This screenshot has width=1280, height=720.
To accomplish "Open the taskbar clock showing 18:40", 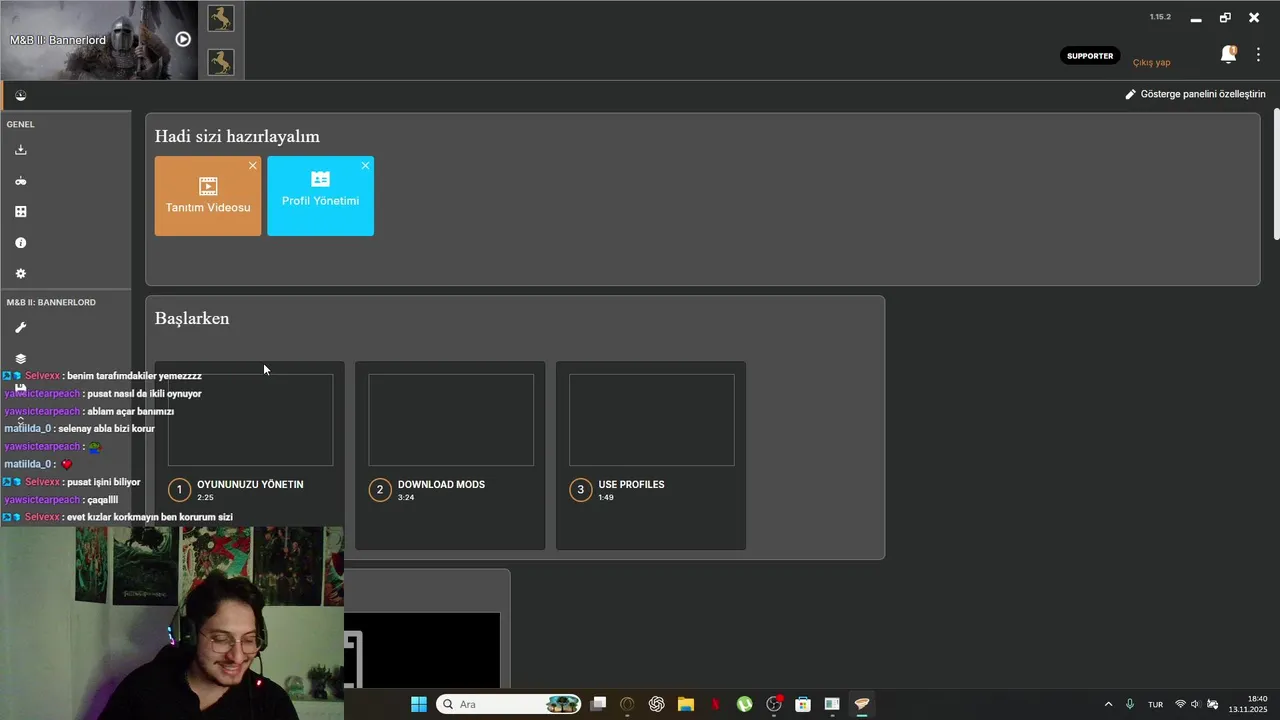I will [x=1249, y=704].
